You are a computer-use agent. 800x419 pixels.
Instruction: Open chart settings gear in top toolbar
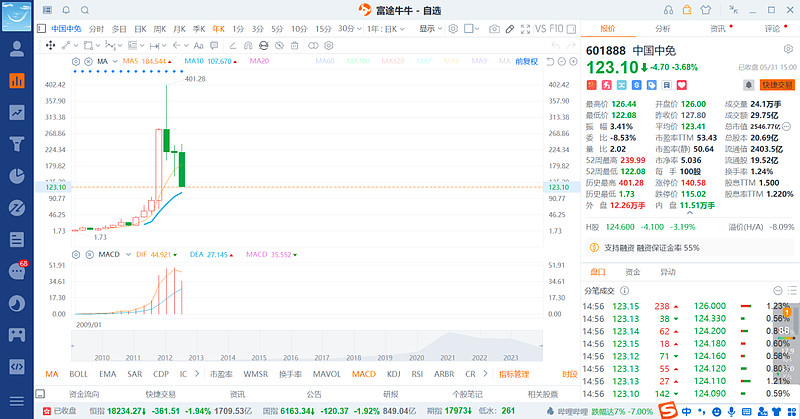click(x=453, y=29)
